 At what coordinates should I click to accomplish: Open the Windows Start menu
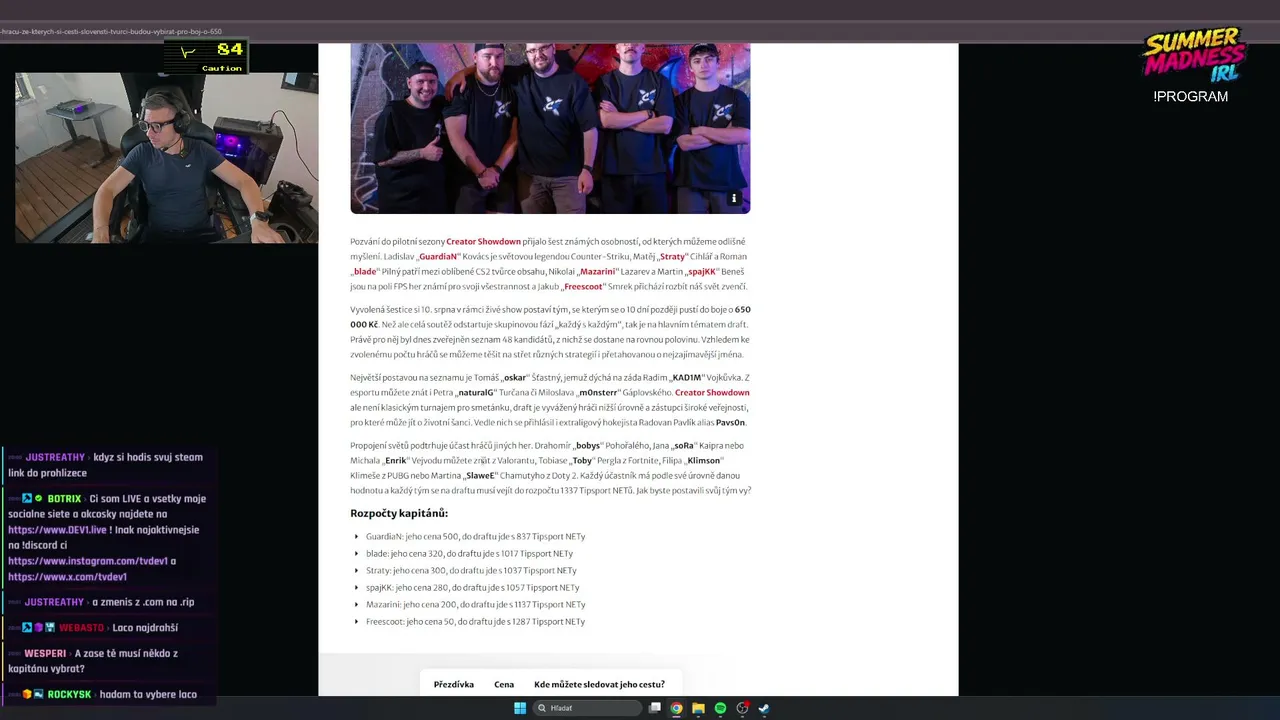pos(520,708)
